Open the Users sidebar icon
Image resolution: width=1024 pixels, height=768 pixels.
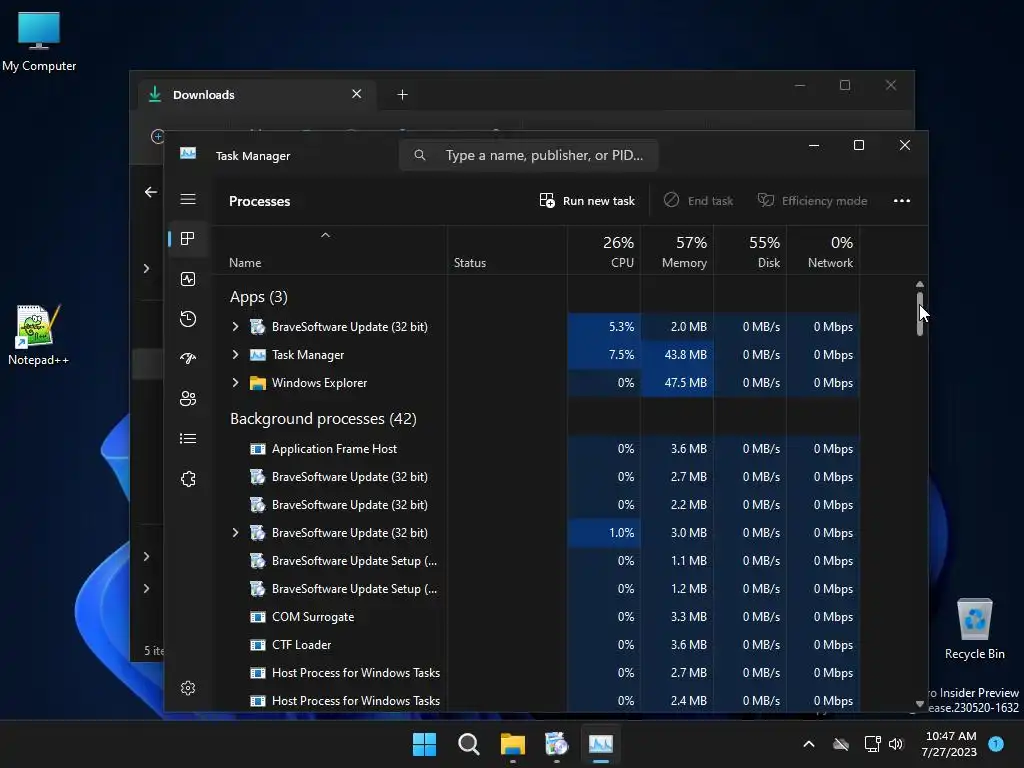pos(188,398)
